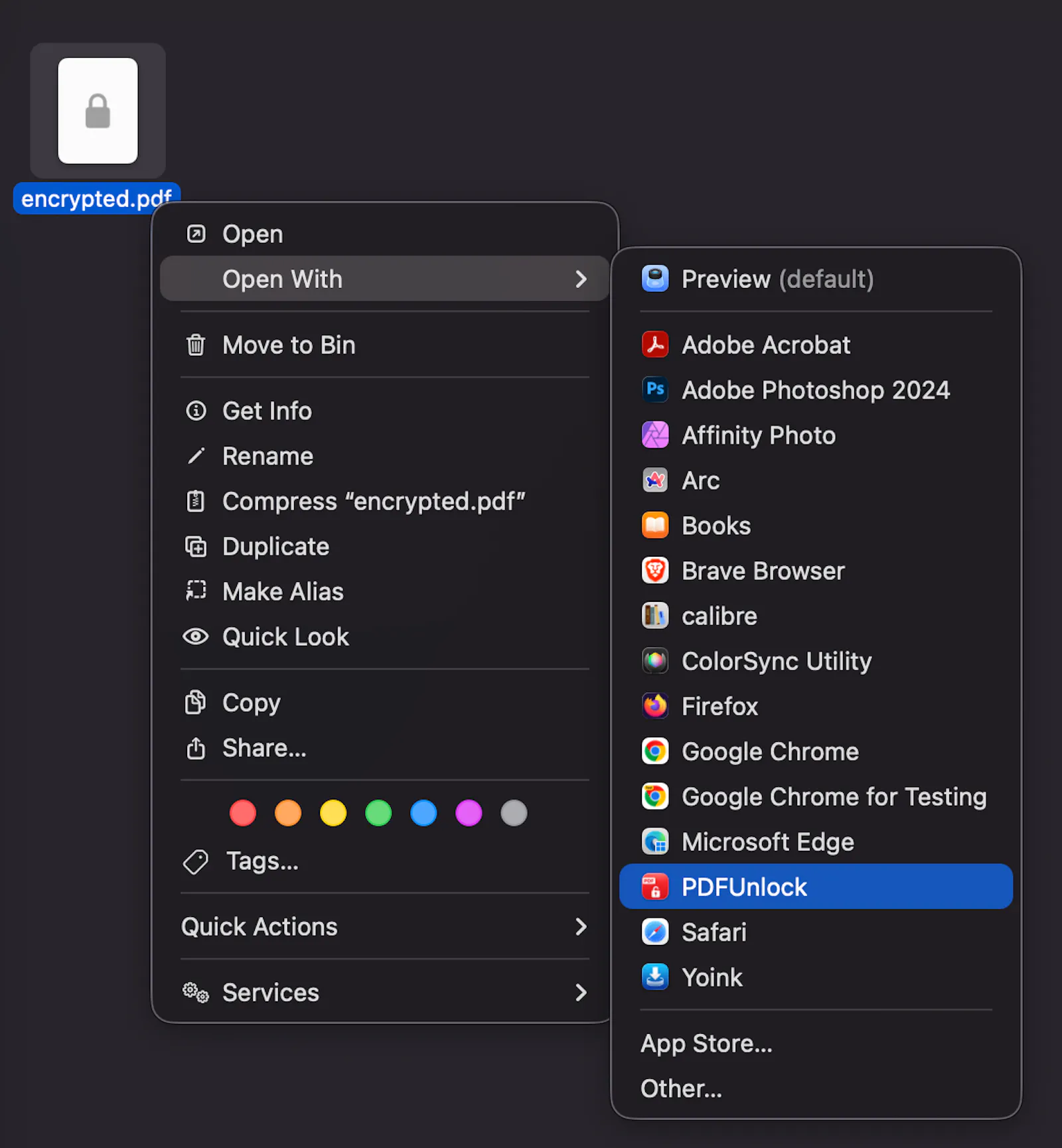The height and width of the screenshot is (1148, 1062).
Task: Apply the blue tag color
Action: click(x=423, y=812)
